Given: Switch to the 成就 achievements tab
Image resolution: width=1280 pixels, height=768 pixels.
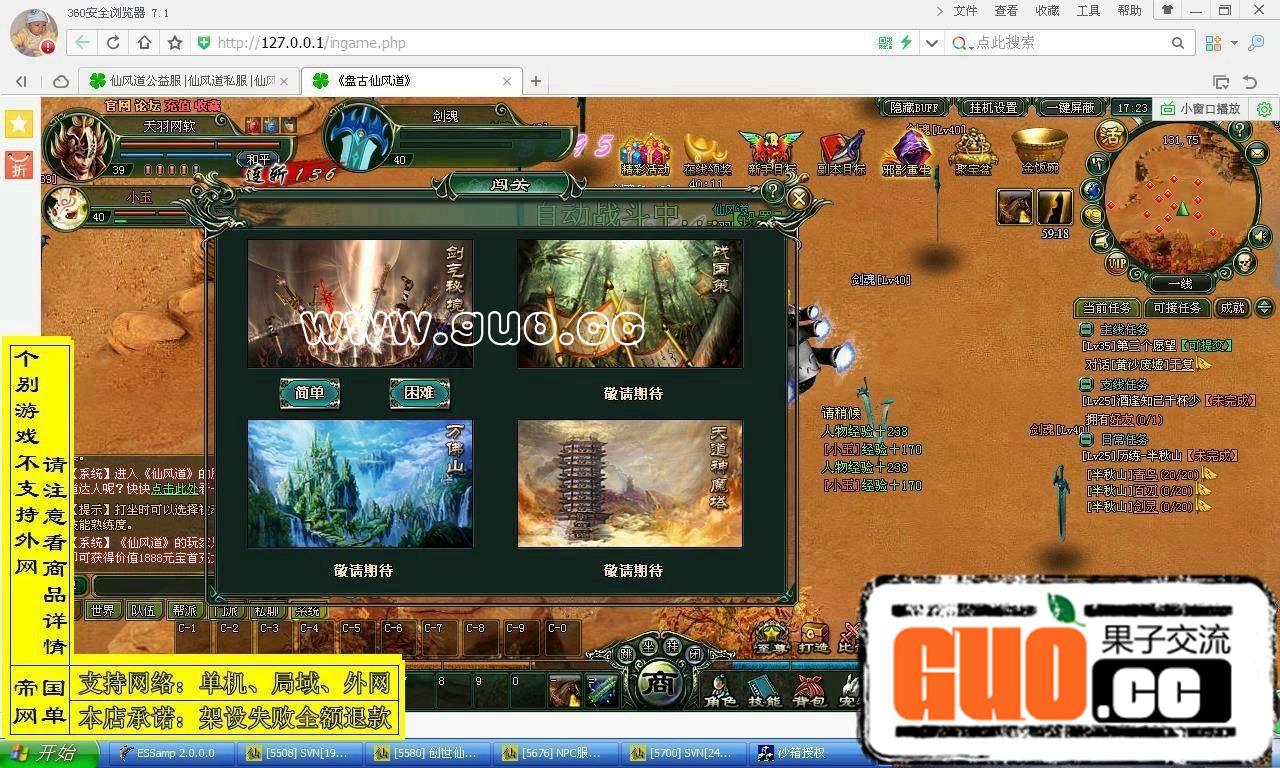Looking at the screenshot, I should 1233,308.
